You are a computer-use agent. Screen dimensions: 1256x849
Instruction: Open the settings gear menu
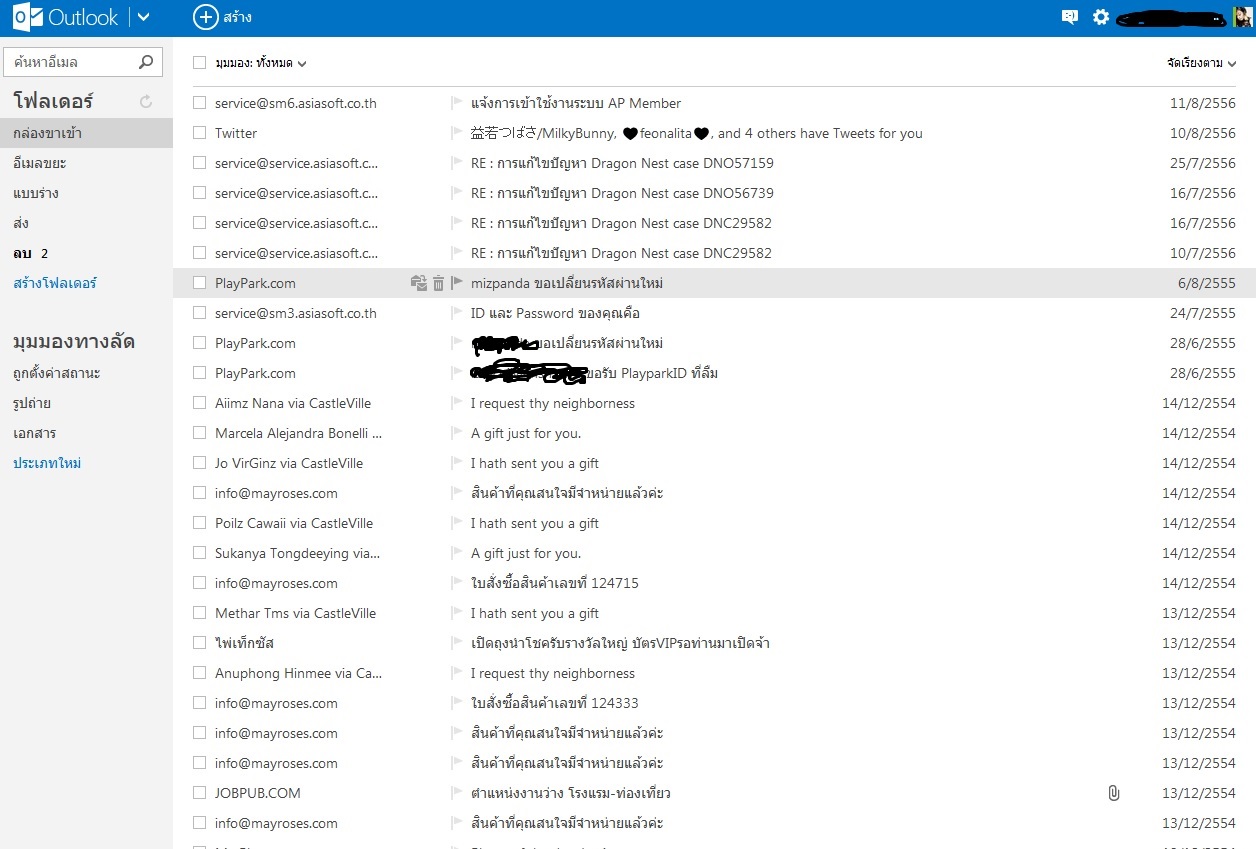[1101, 17]
